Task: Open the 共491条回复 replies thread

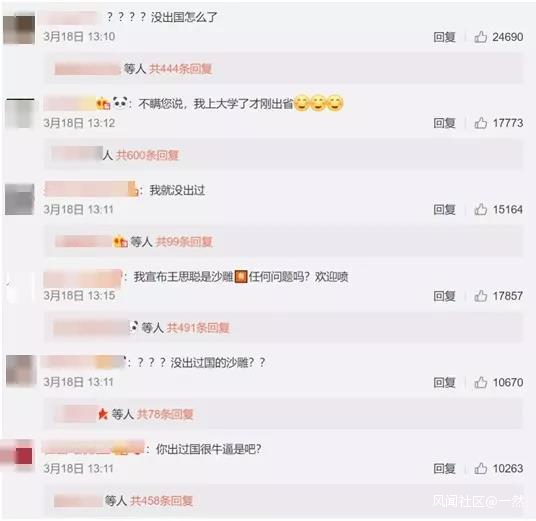Action: click(x=198, y=328)
